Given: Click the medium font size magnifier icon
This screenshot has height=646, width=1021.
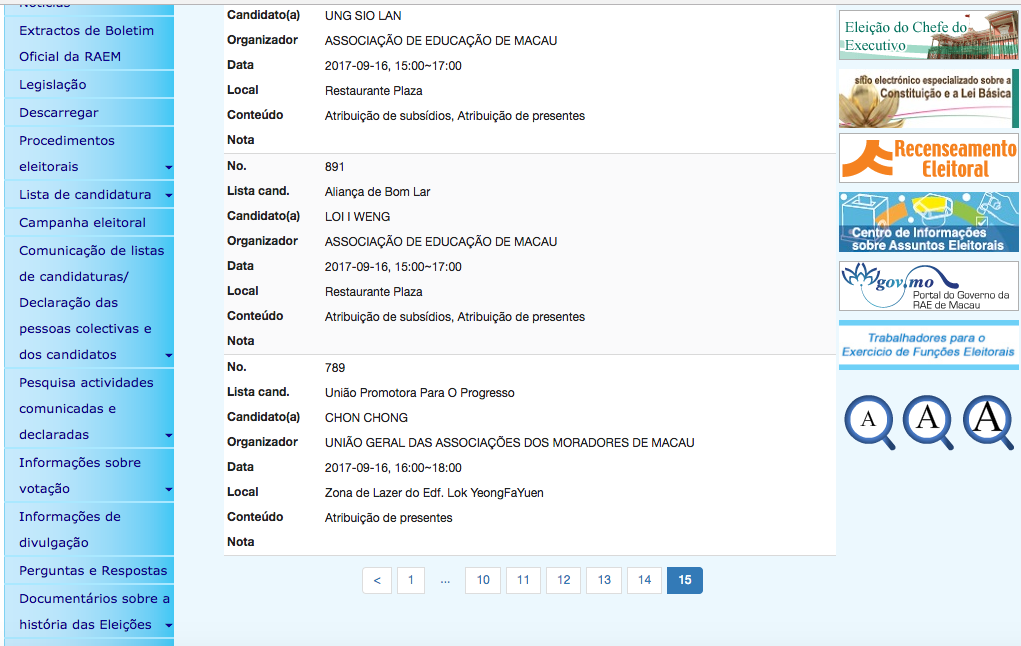Looking at the screenshot, I should pyautogui.click(x=928, y=421).
